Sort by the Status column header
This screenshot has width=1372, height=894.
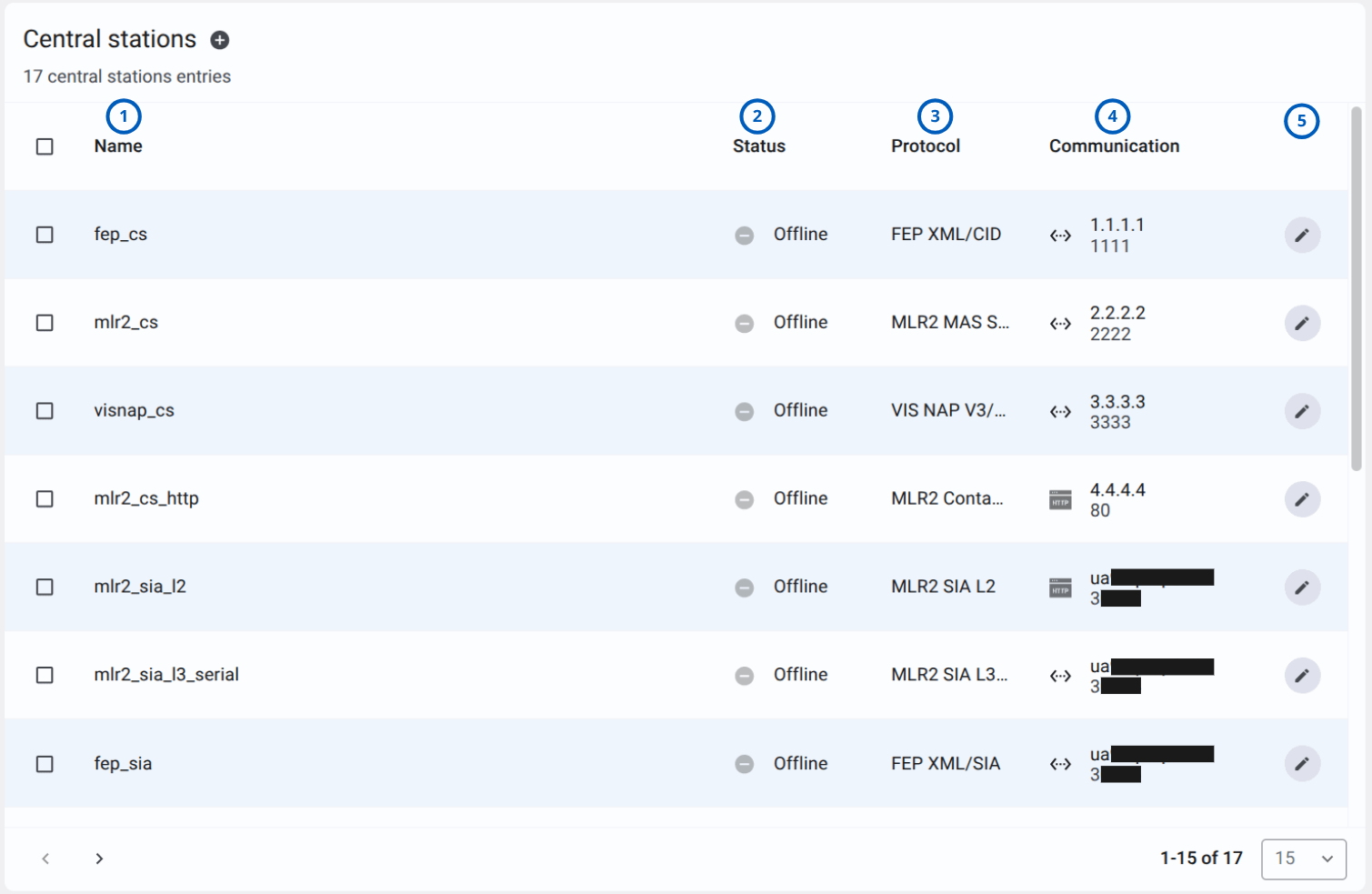point(759,146)
